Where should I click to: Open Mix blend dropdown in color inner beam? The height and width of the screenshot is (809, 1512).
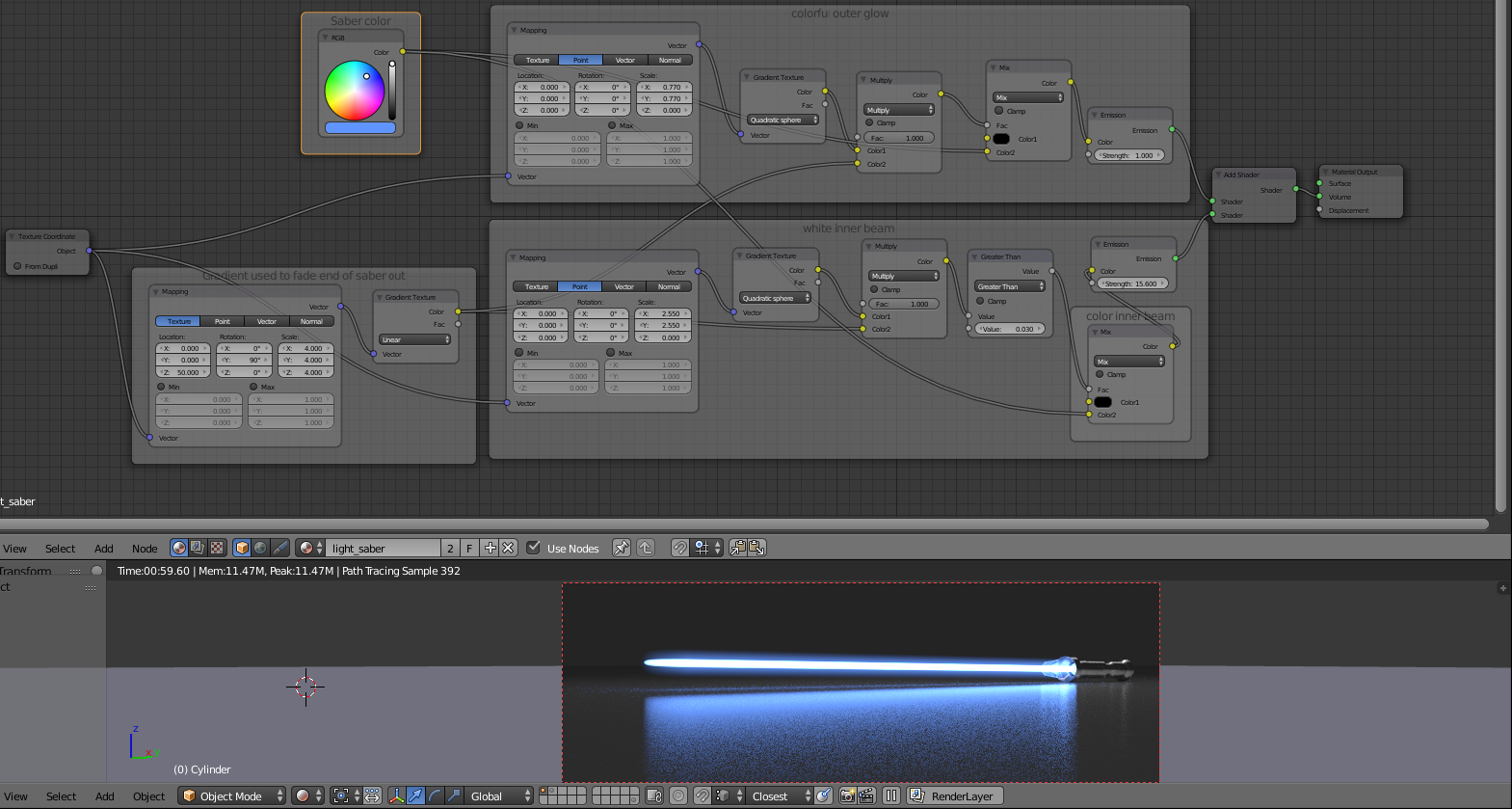(x=1129, y=362)
